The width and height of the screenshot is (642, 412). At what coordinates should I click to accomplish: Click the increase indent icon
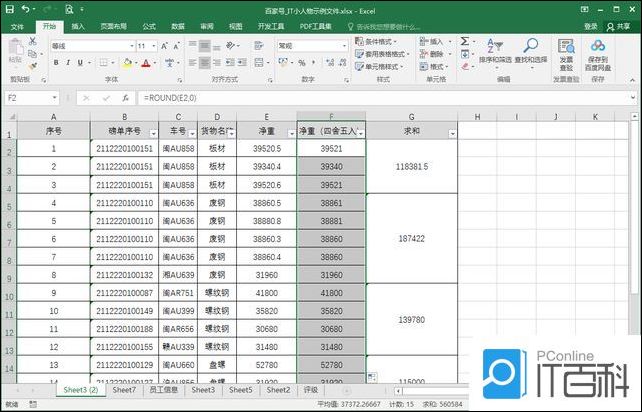(242, 63)
